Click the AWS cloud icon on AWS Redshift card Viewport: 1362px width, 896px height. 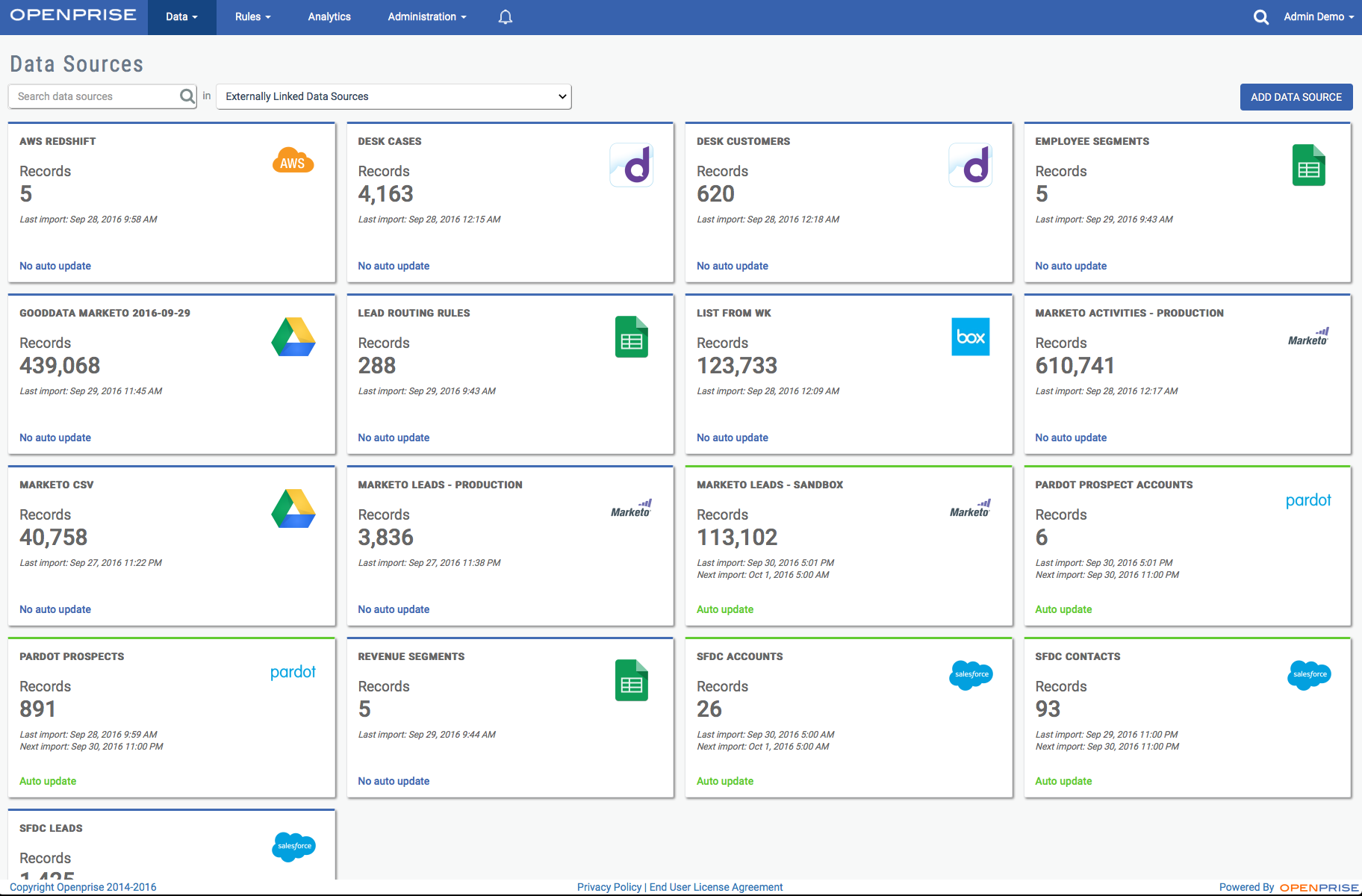(293, 161)
